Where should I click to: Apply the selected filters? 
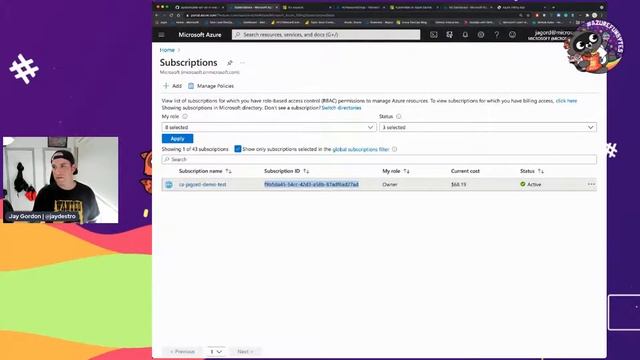pos(177,139)
